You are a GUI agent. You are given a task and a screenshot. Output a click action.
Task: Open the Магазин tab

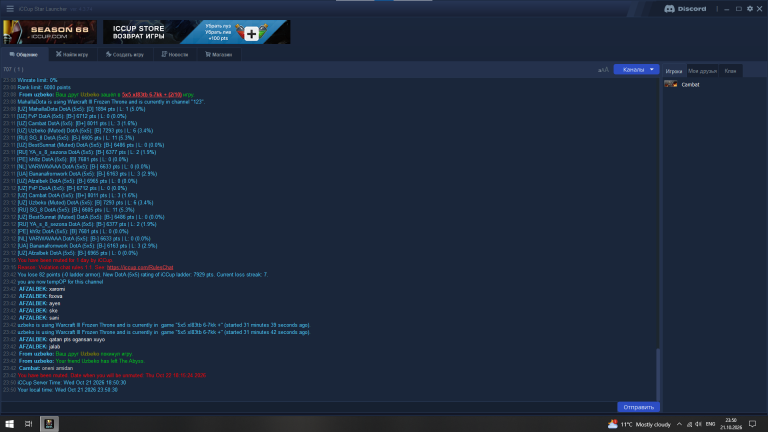click(218, 54)
